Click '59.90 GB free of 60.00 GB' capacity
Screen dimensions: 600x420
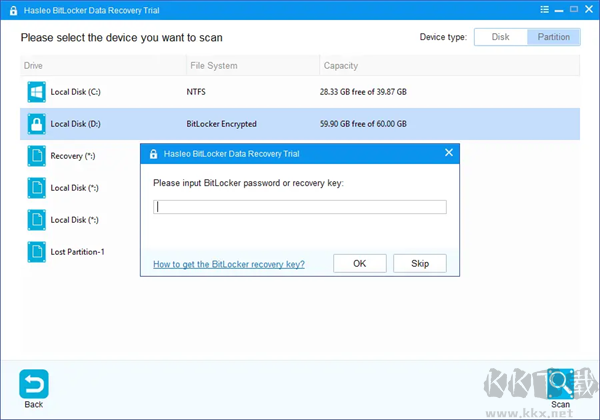click(x=363, y=124)
